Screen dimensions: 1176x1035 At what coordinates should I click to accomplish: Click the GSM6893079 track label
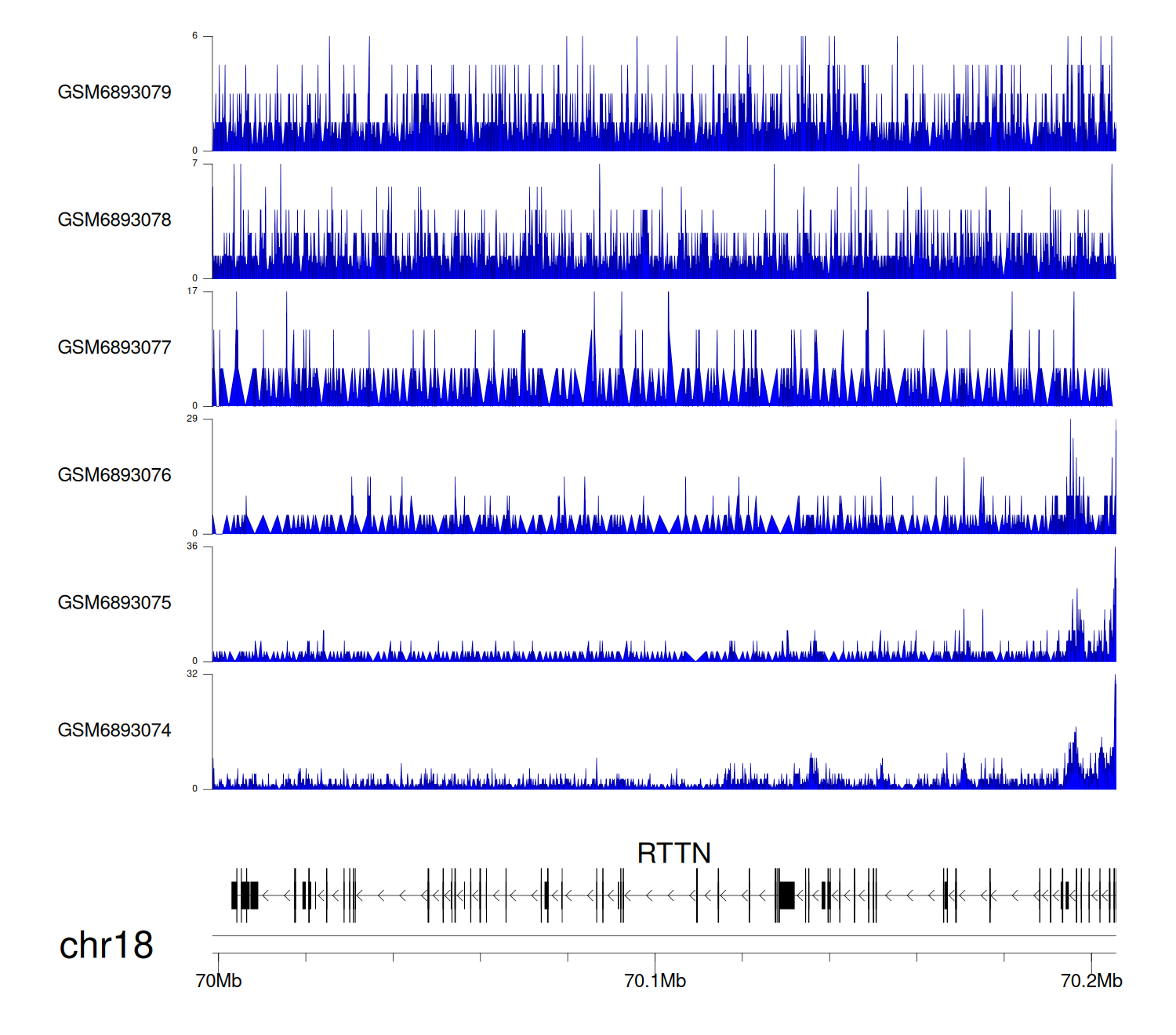114,93
